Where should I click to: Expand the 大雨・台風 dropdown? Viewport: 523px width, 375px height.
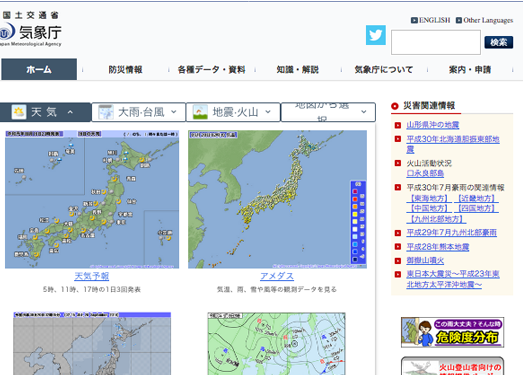pos(174,112)
